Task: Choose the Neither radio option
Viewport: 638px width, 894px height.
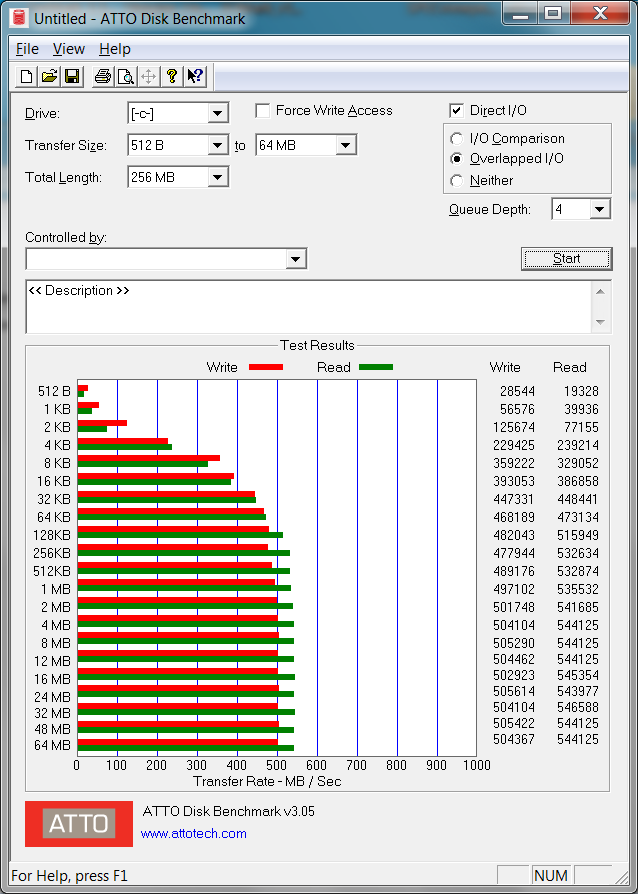Action: [457, 181]
